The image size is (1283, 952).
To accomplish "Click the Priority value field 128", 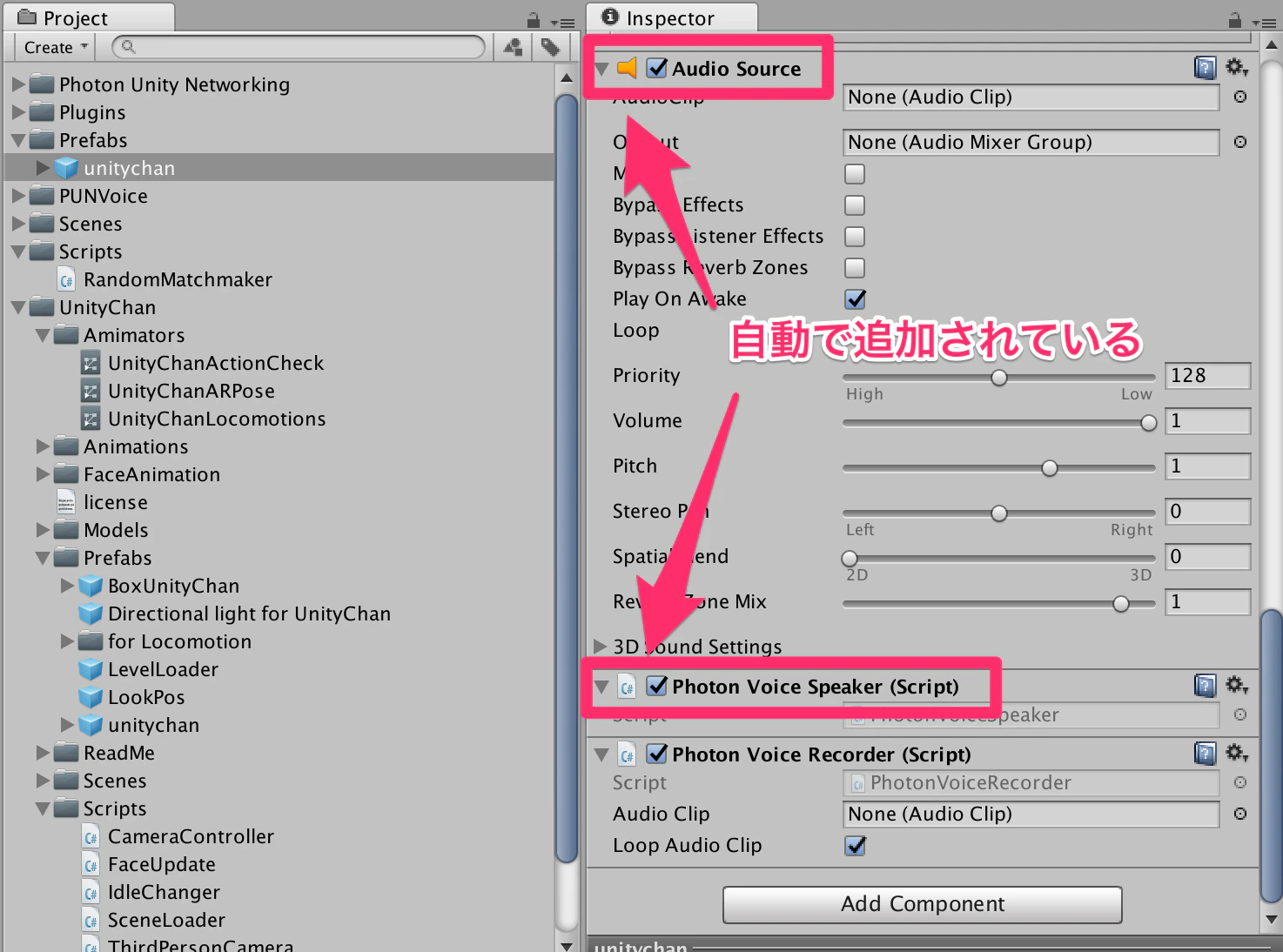I will point(1207,376).
